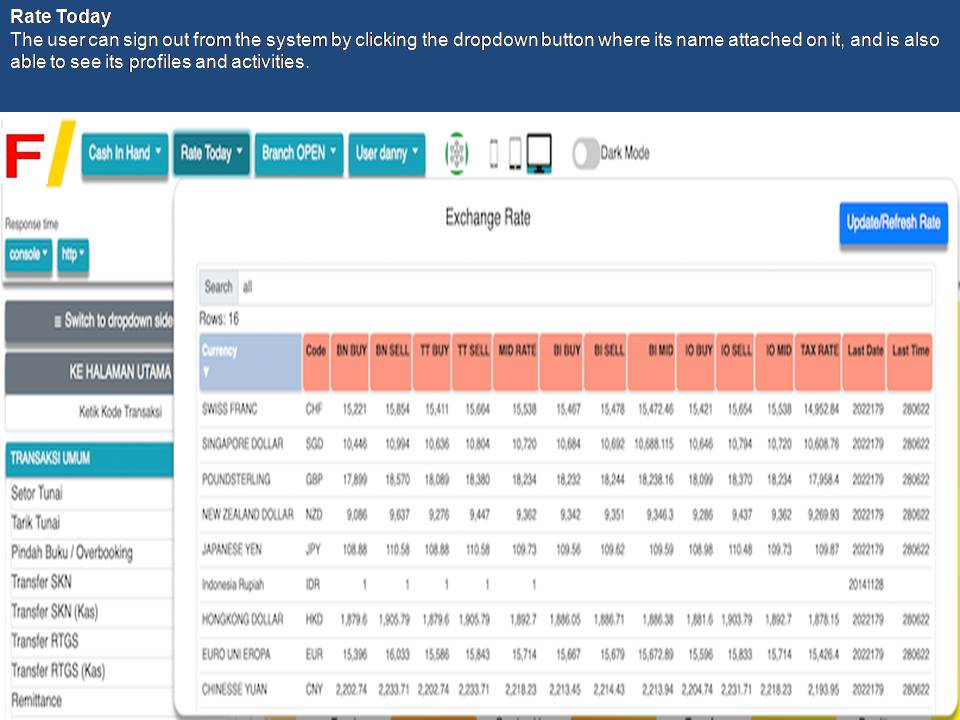
Task: Open the Cash In Hand dropdown
Action: tap(125, 154)
